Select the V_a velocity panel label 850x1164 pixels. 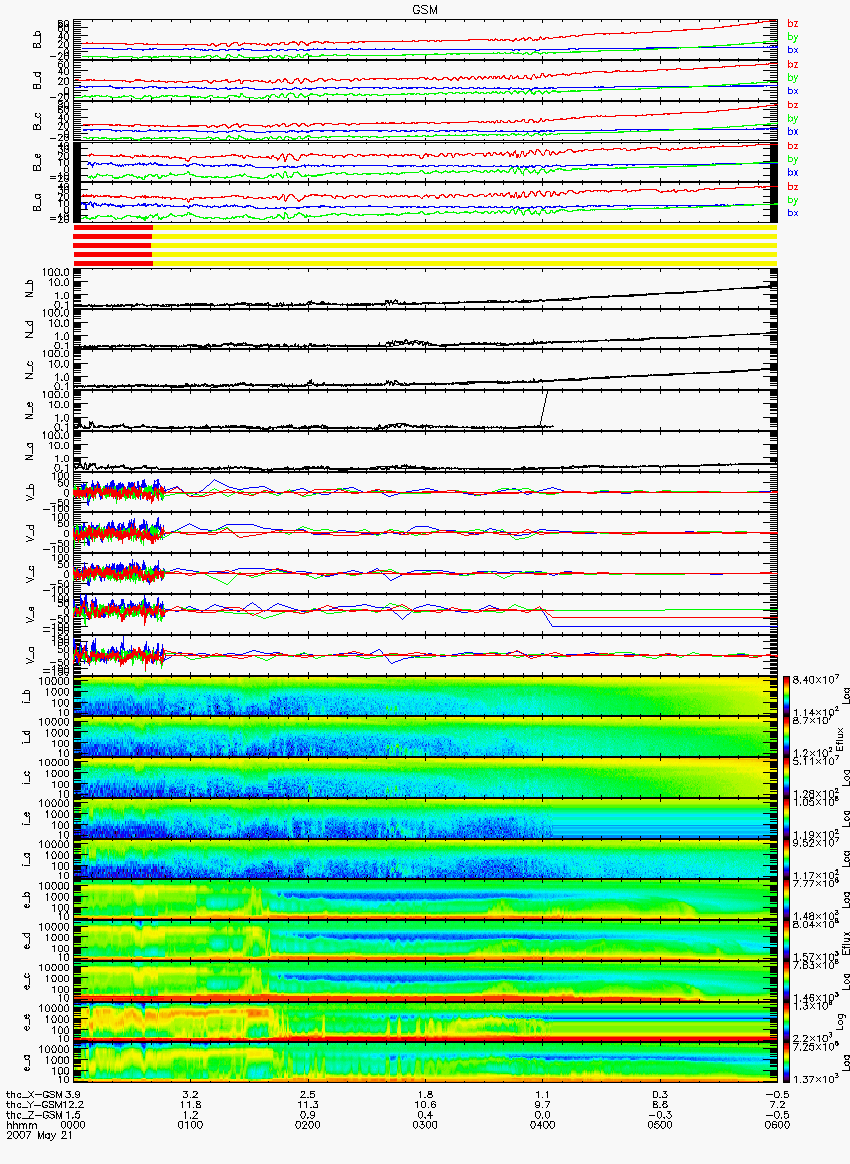pos(30,655)
